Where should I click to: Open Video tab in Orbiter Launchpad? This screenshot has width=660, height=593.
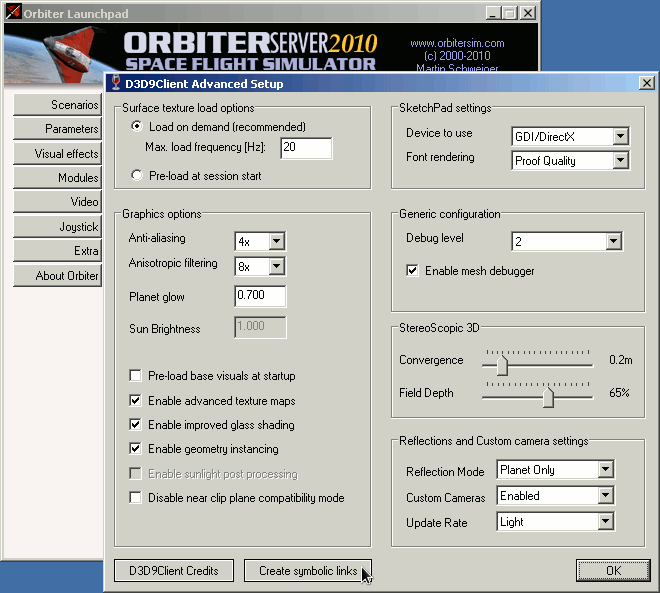coord(58,202)
